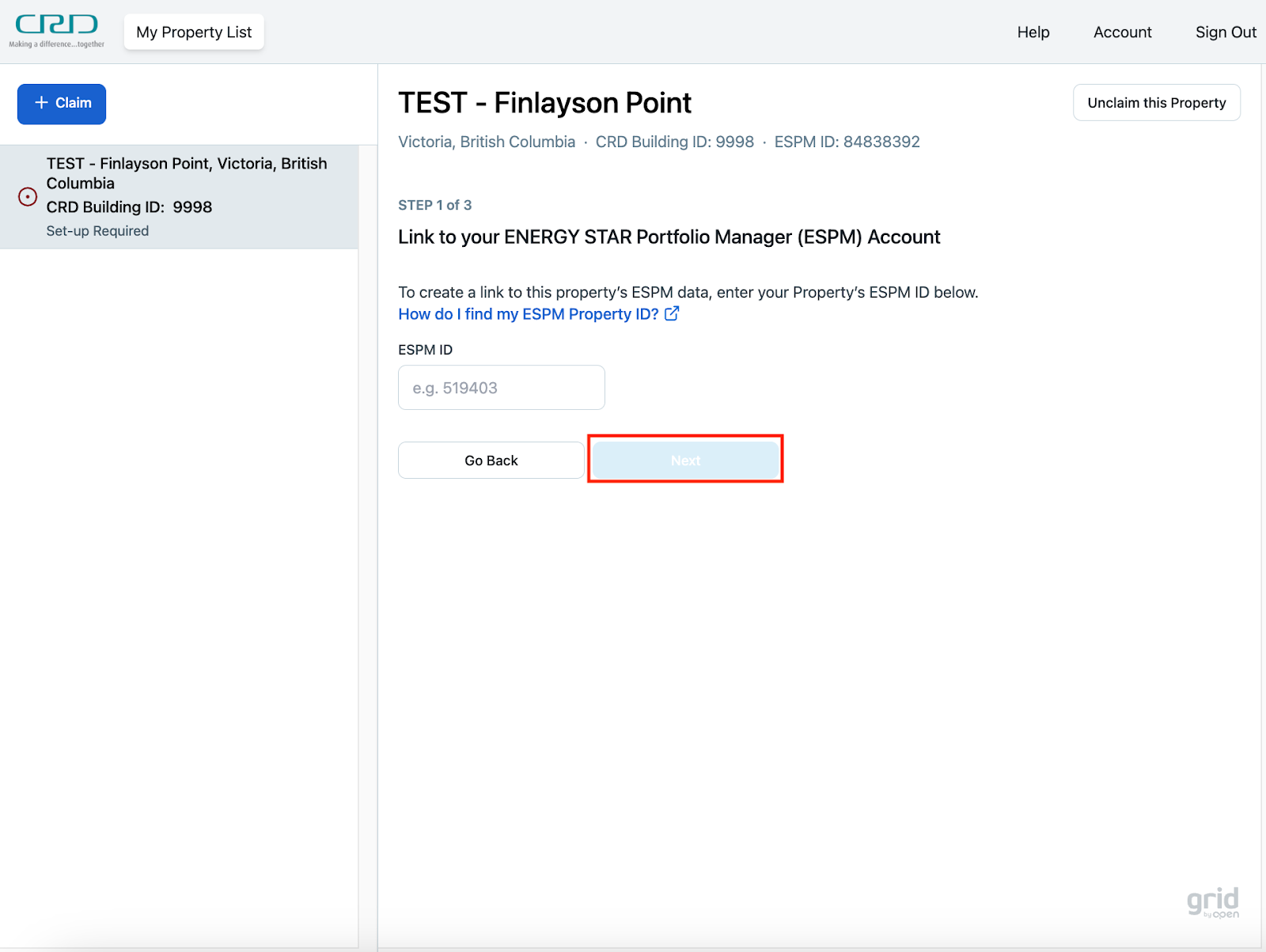The height and width of the screenshot is (952, 1266).
Task: Click the external link icon after the ESPM help link
Action: point(672,314)
